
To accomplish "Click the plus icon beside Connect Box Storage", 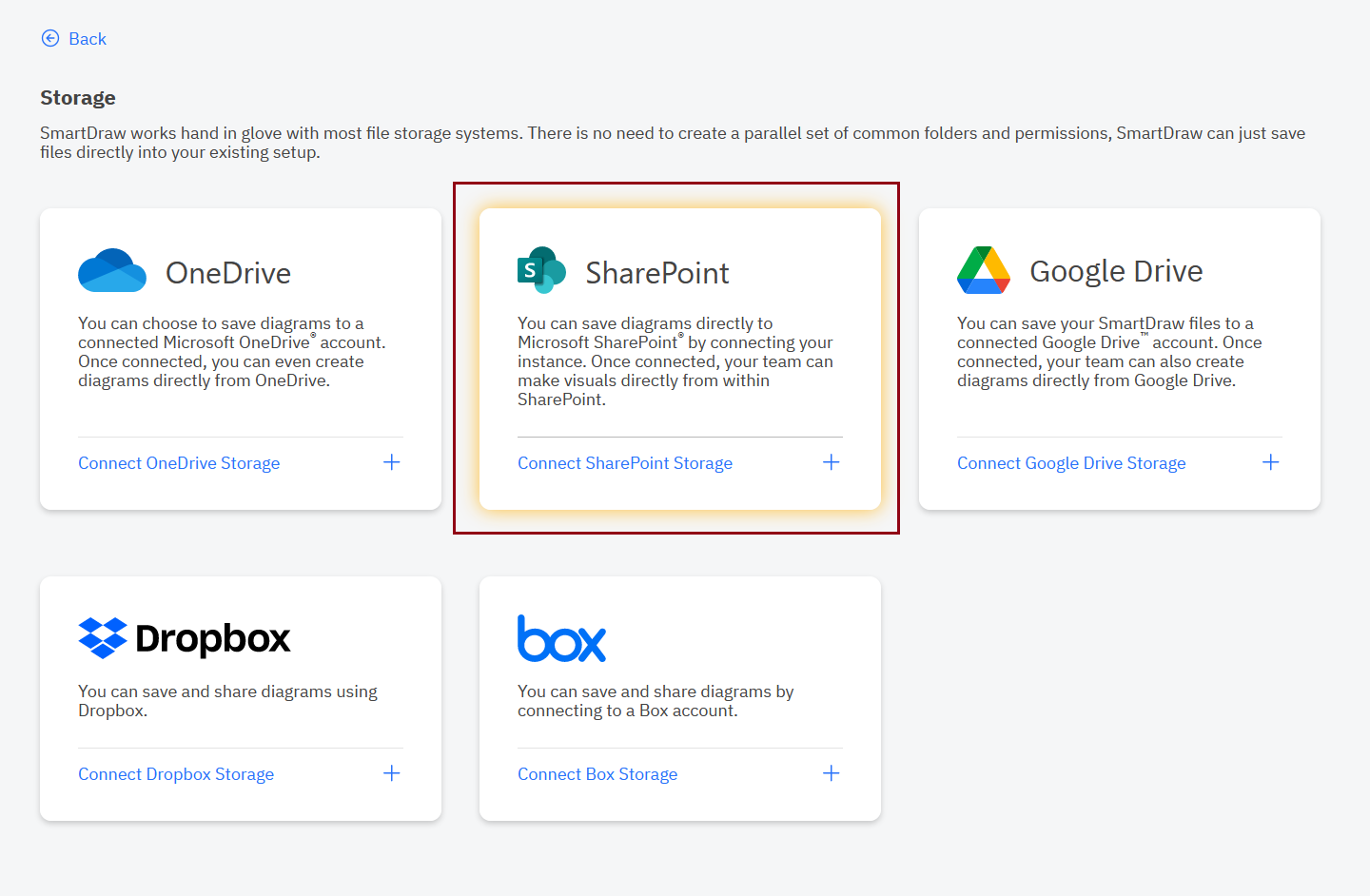I will [x=831, y=772].
